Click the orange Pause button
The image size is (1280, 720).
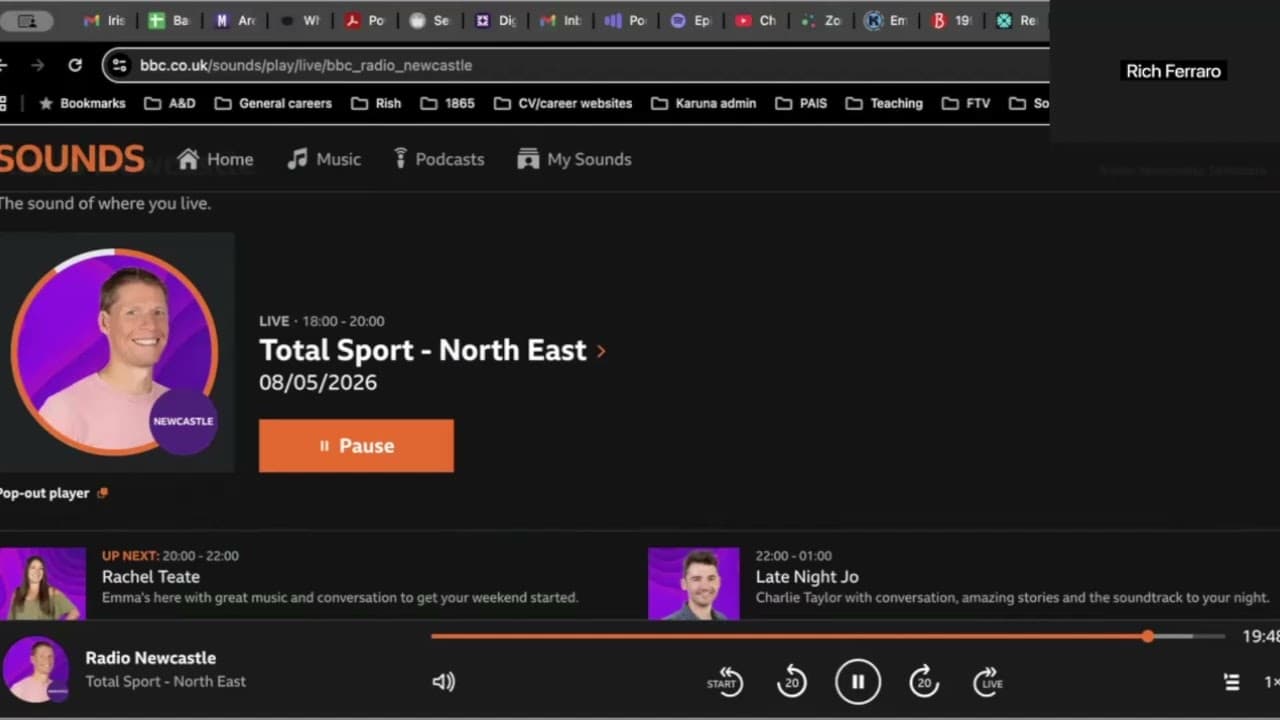[x=356, y=446]
